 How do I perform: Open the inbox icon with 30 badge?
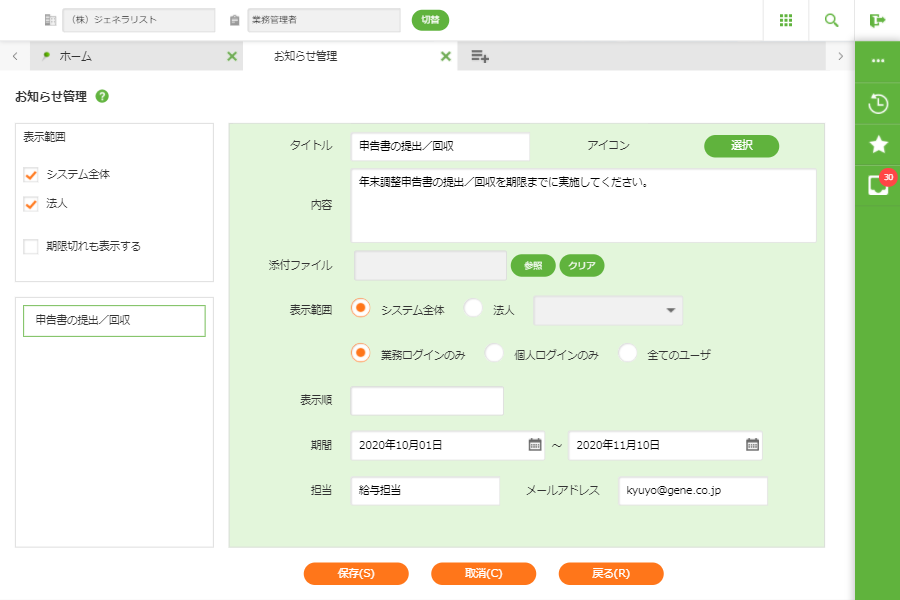tap(878, 185)
